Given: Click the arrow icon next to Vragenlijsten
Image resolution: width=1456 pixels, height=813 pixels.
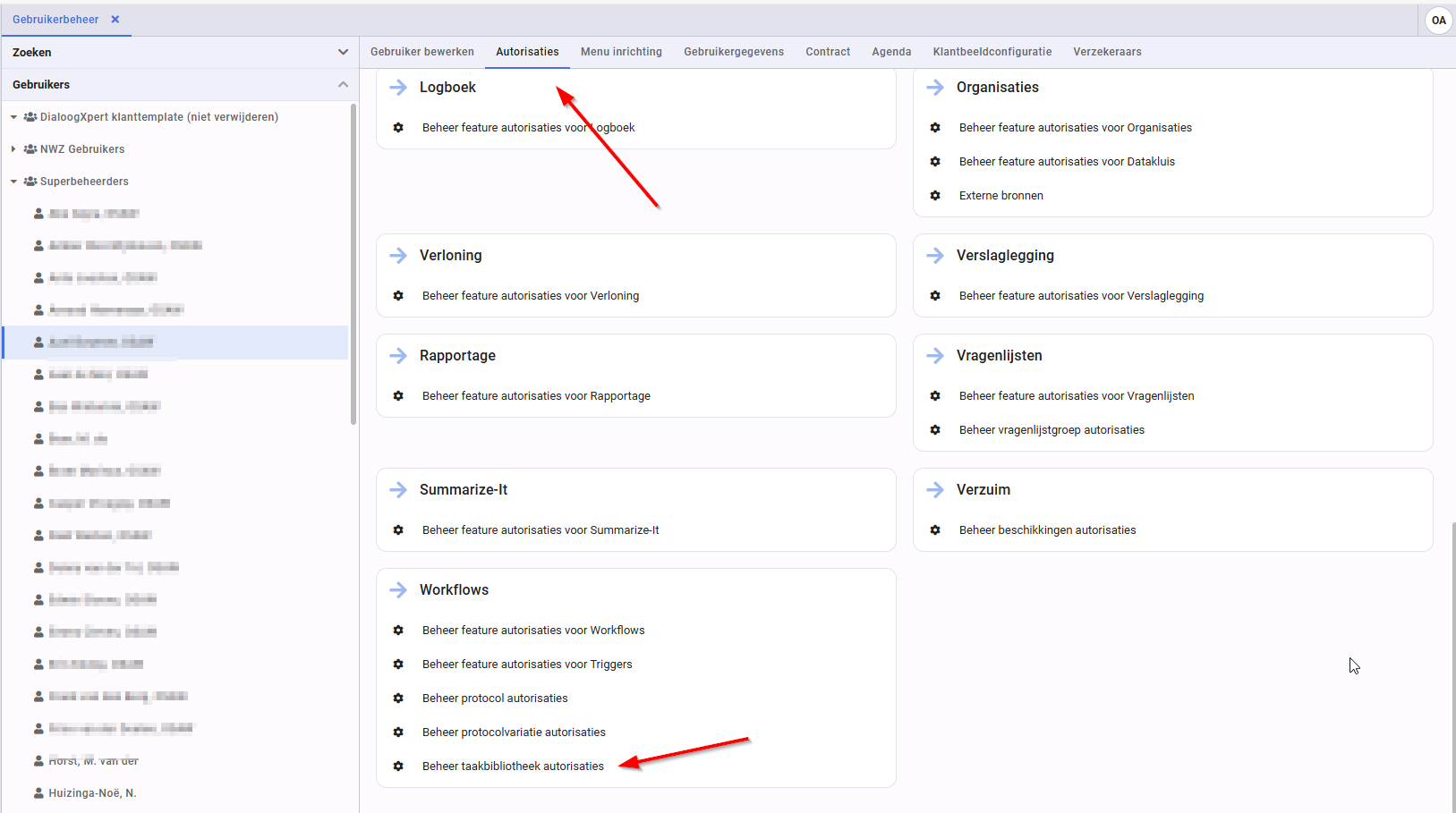Looking at the screenshot, I should [935, 355].
